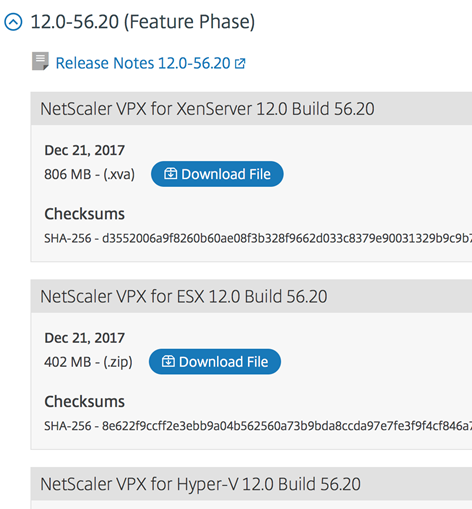Click NetScaler VPX for XenServer header
Viewport: 472px width, 509px height.
(x=251, y=109)
